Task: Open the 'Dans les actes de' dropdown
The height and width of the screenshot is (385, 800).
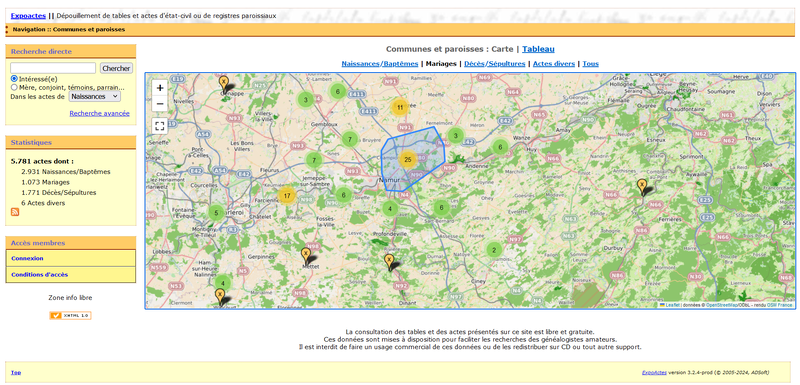Action: [x=95, y=96]
